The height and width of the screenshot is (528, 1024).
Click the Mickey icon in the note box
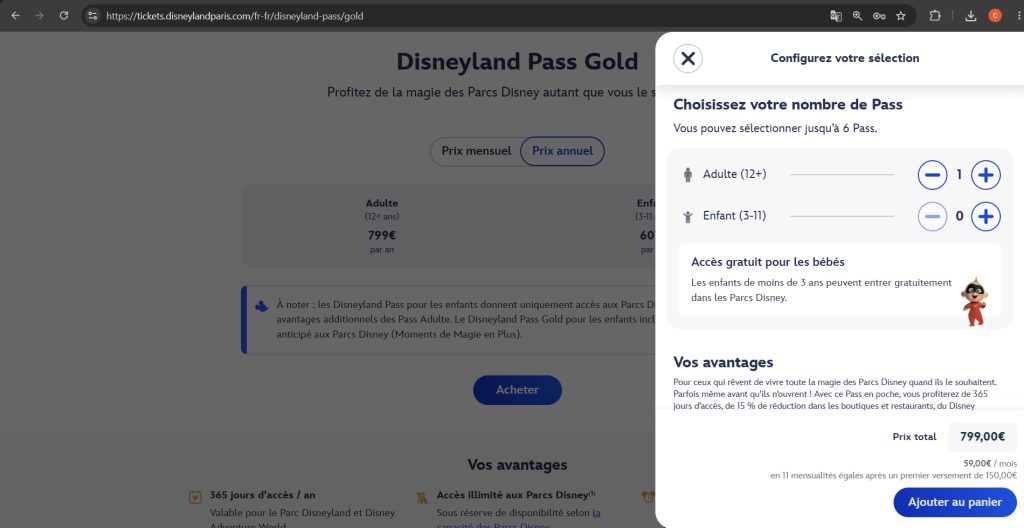(261, 305)
